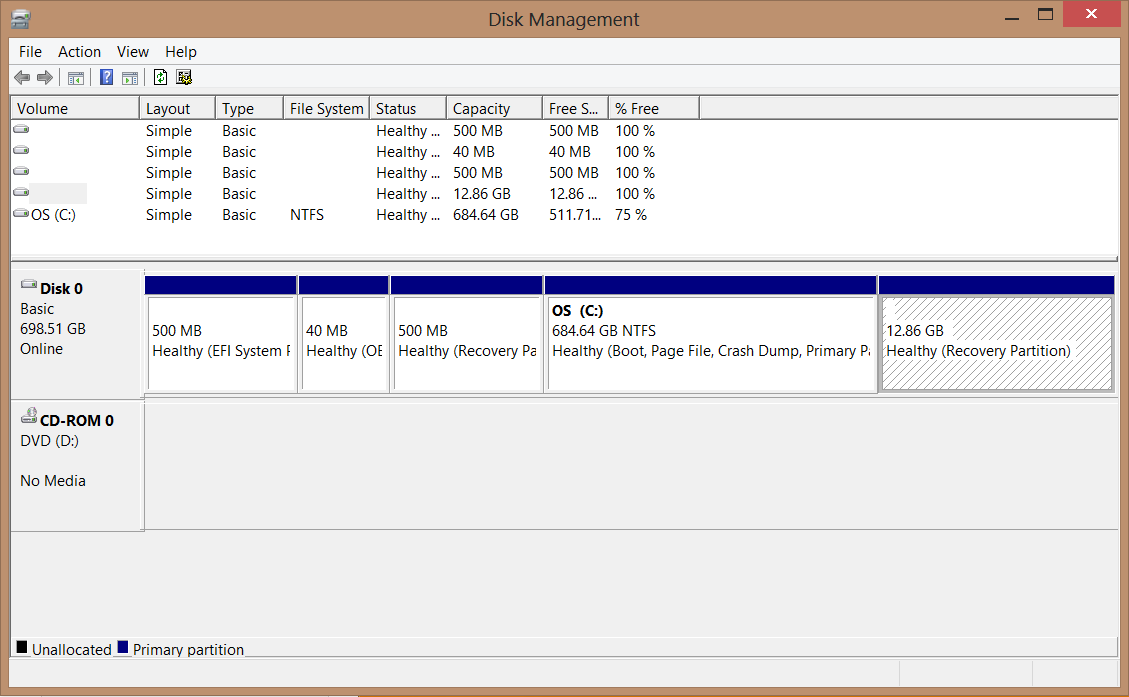Open the Settings toolbar icon

(x=184, y=78)
